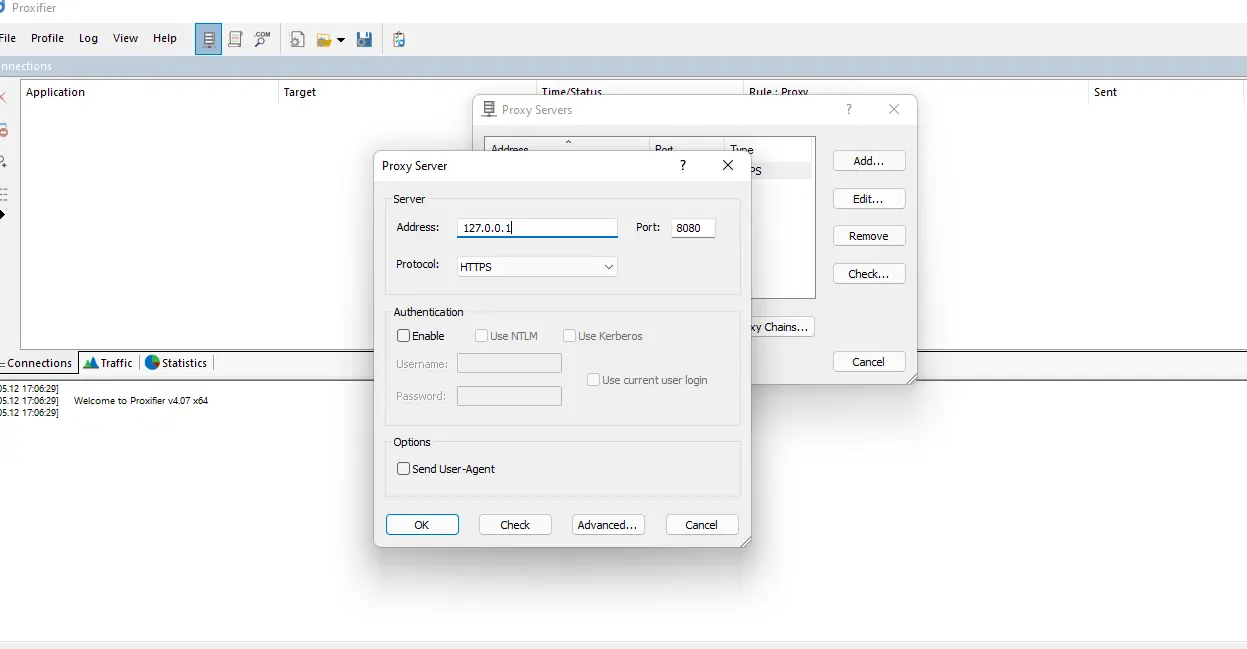Open the Log menu

pos(88,38)
